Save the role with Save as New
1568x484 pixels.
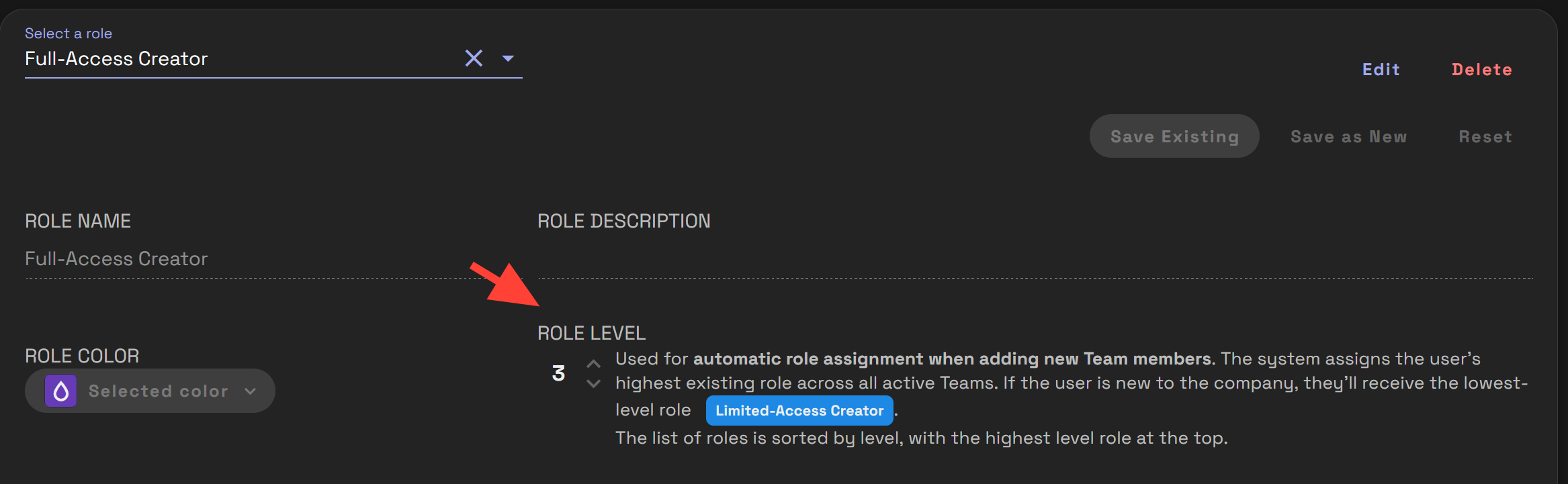1348,136
